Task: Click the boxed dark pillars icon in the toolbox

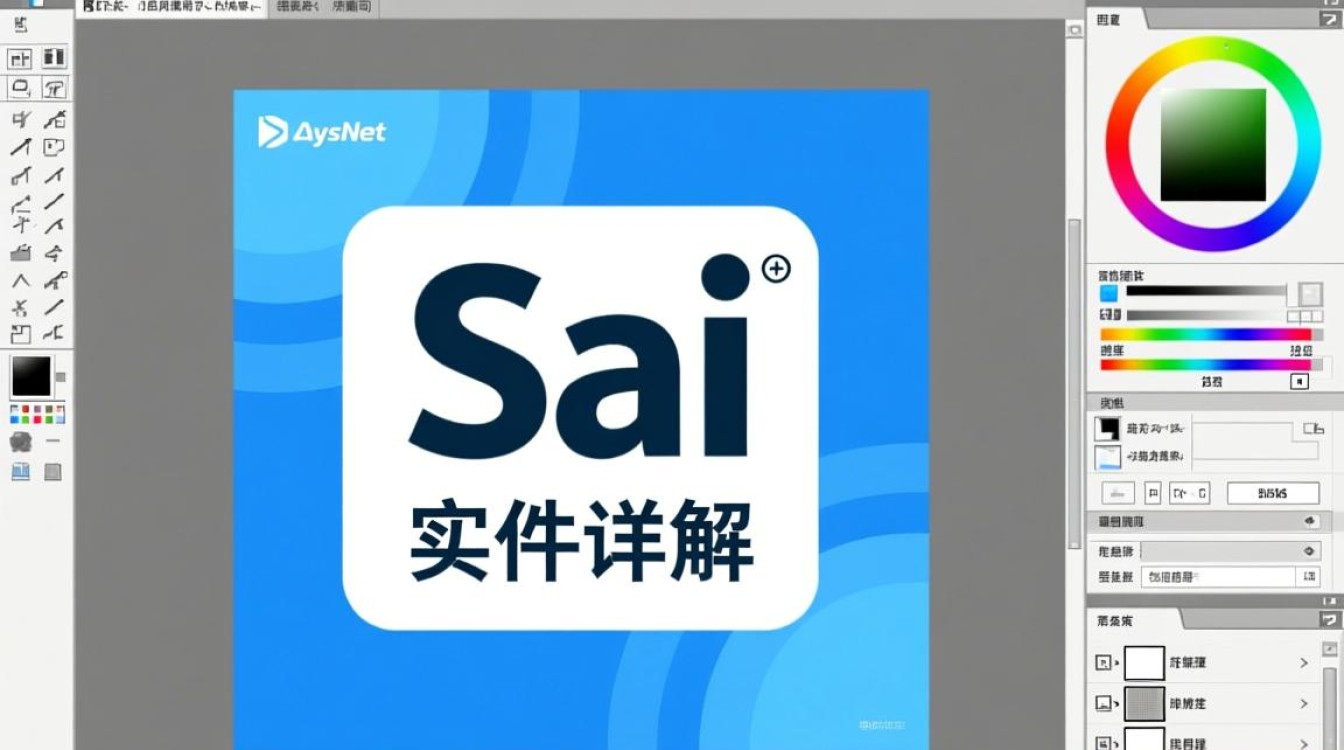Action: 54,58
